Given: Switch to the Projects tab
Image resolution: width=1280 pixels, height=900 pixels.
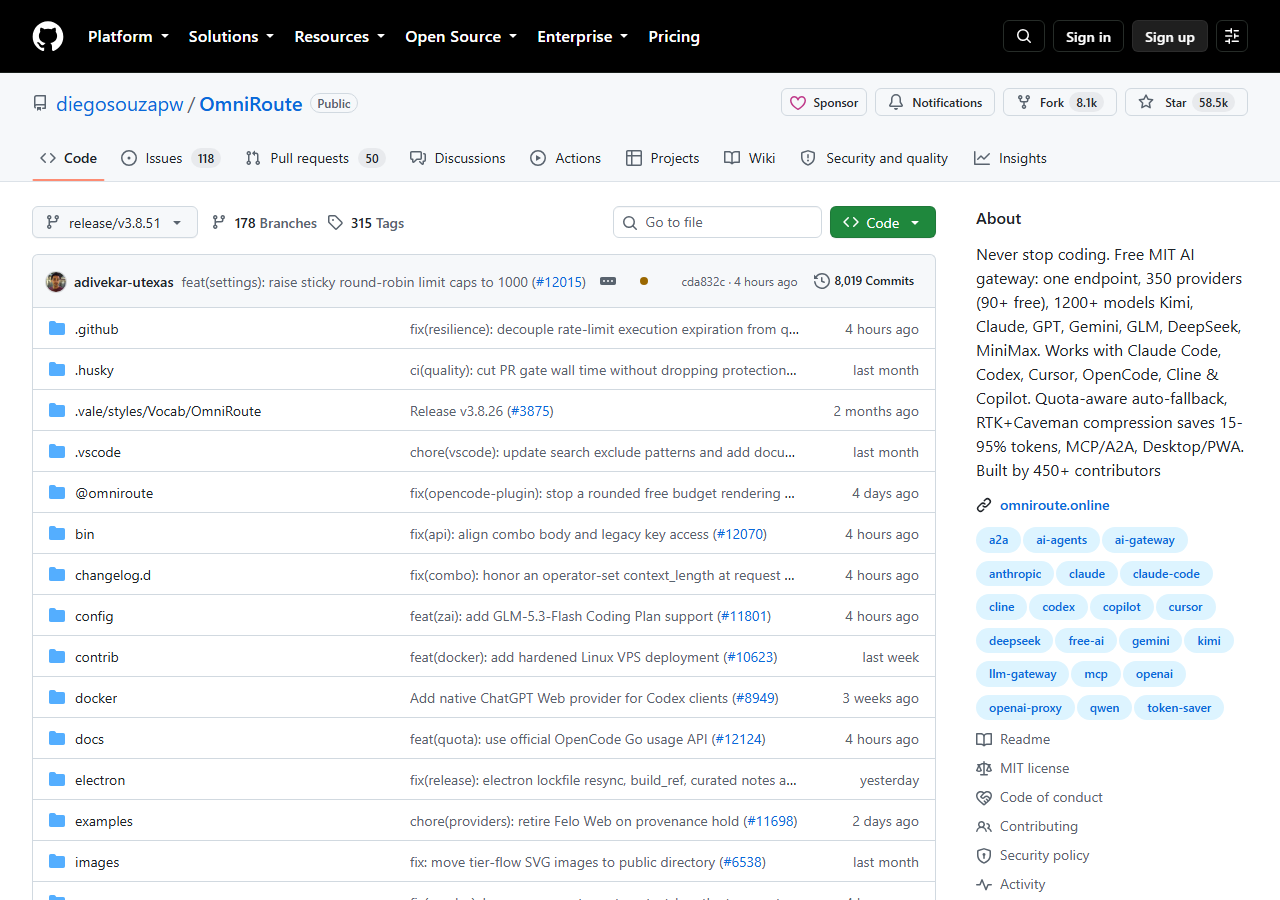Looking at the screenshot, I should (x=663, y=158).
